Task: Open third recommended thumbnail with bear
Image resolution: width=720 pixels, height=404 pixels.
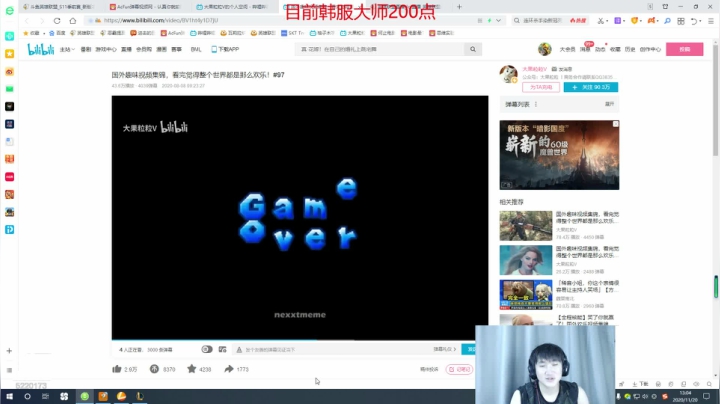Action: click(x=526, y=294)
